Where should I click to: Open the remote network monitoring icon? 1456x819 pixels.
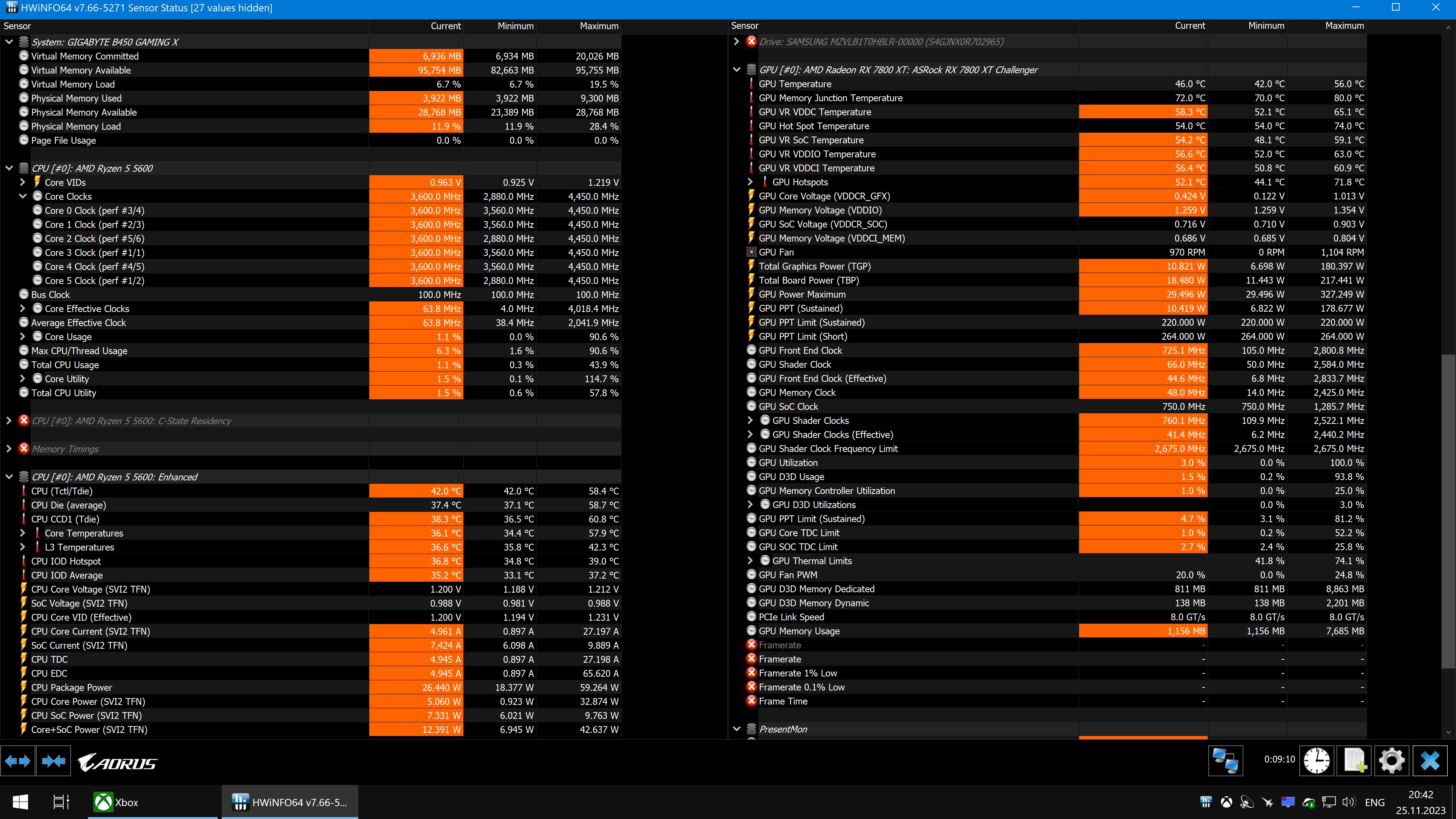(x=1225, y=761)
